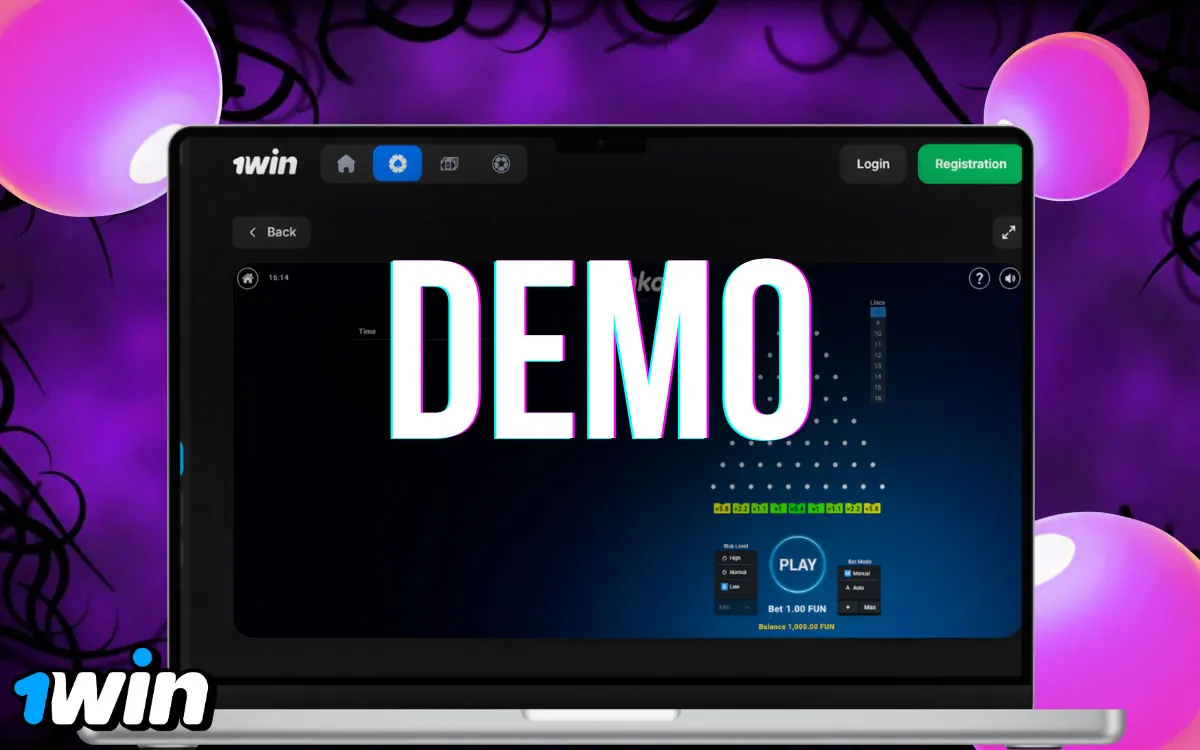Open the Sports section from the top menu
Screen dimensions: 1200x750
point(501,163)
